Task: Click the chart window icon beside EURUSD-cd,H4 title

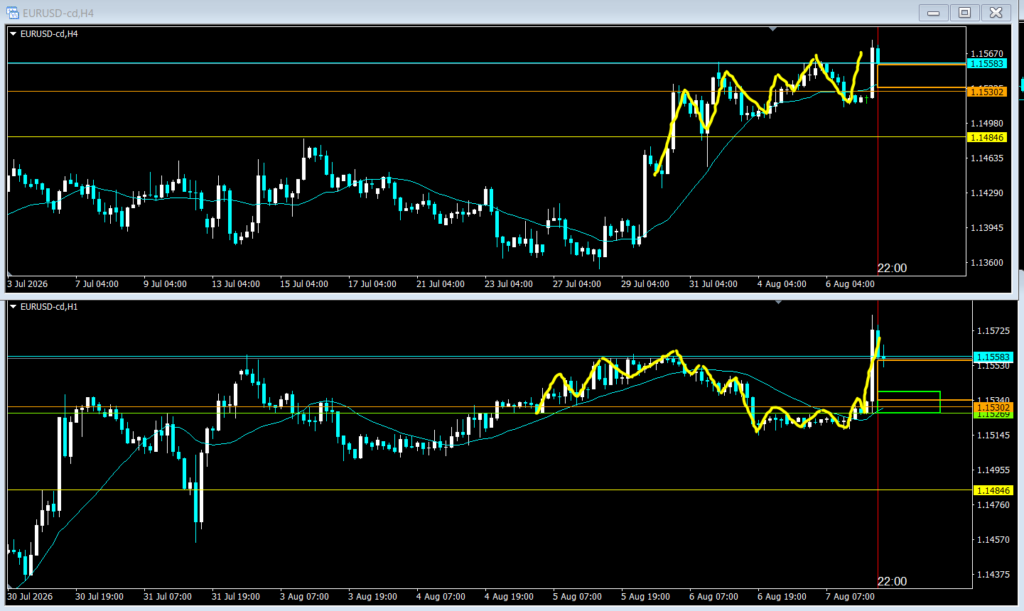Action: tap(12, 12)
